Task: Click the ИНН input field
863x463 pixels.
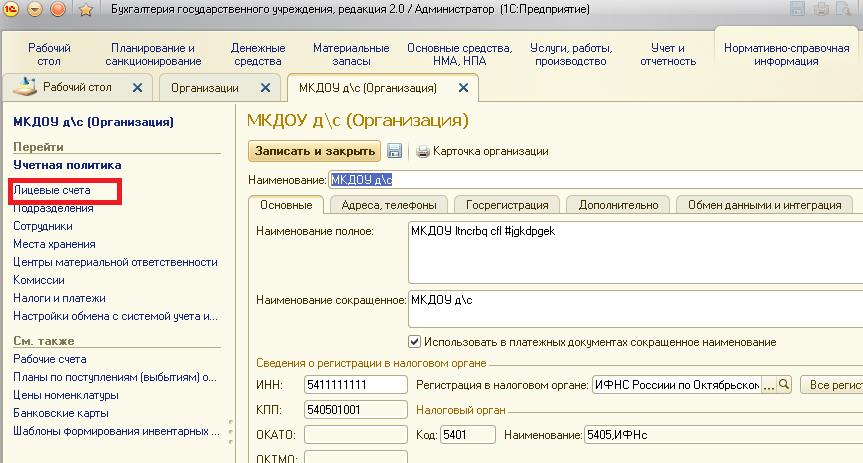Action: coord(356,384)
